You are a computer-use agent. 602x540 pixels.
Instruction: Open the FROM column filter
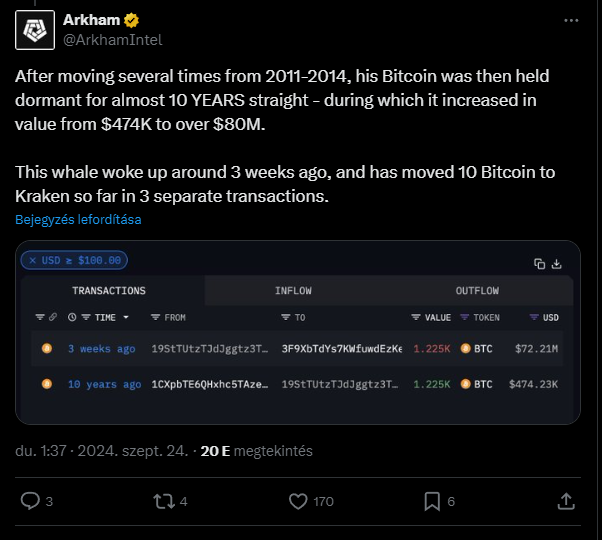click(155, 317)
